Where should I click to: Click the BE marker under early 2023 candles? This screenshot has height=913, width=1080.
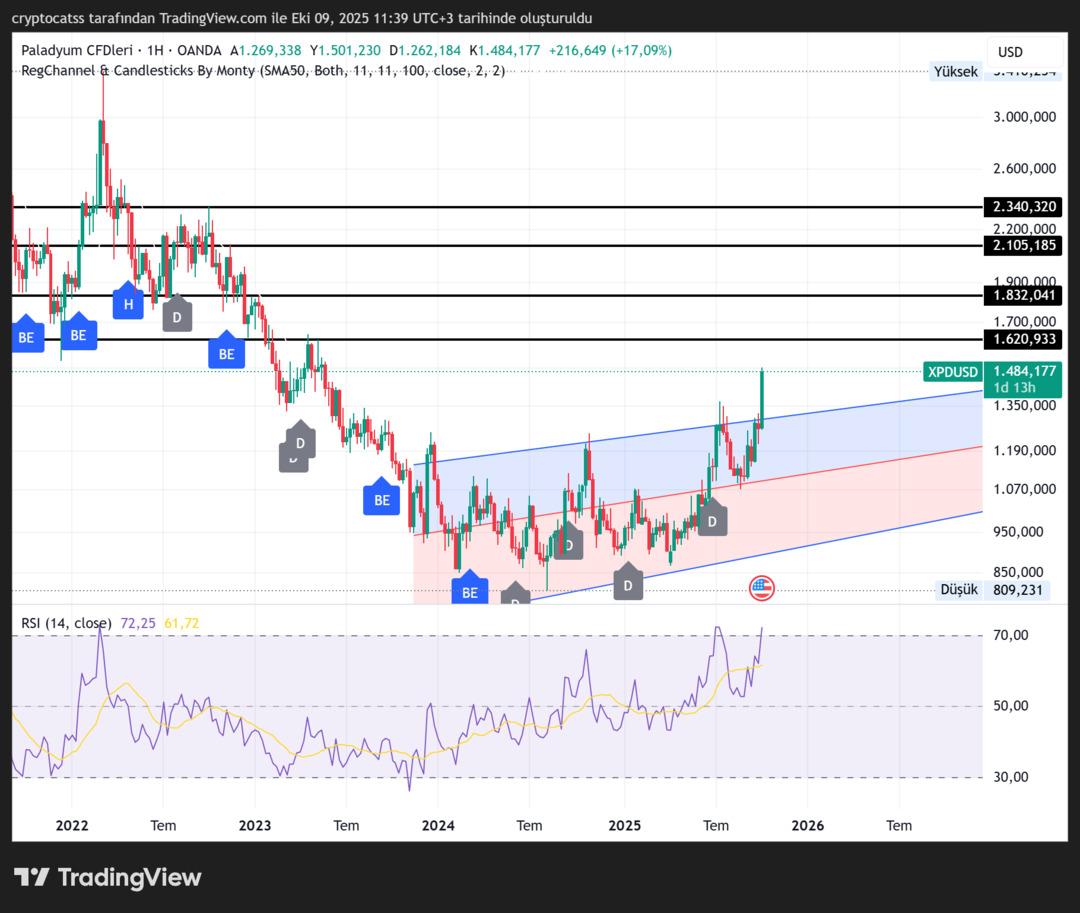coord(226,353)
